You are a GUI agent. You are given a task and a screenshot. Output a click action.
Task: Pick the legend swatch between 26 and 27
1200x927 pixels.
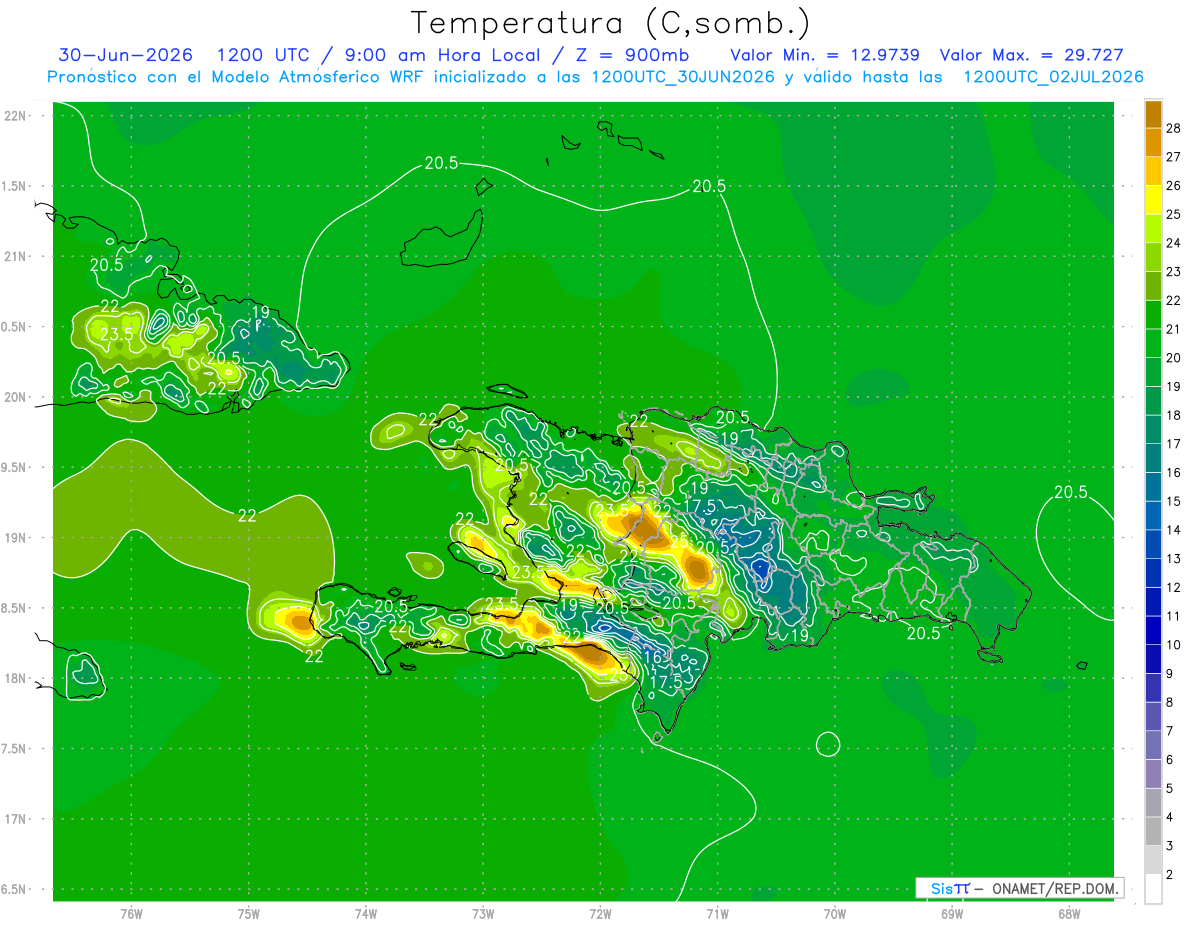point(1153,172)
